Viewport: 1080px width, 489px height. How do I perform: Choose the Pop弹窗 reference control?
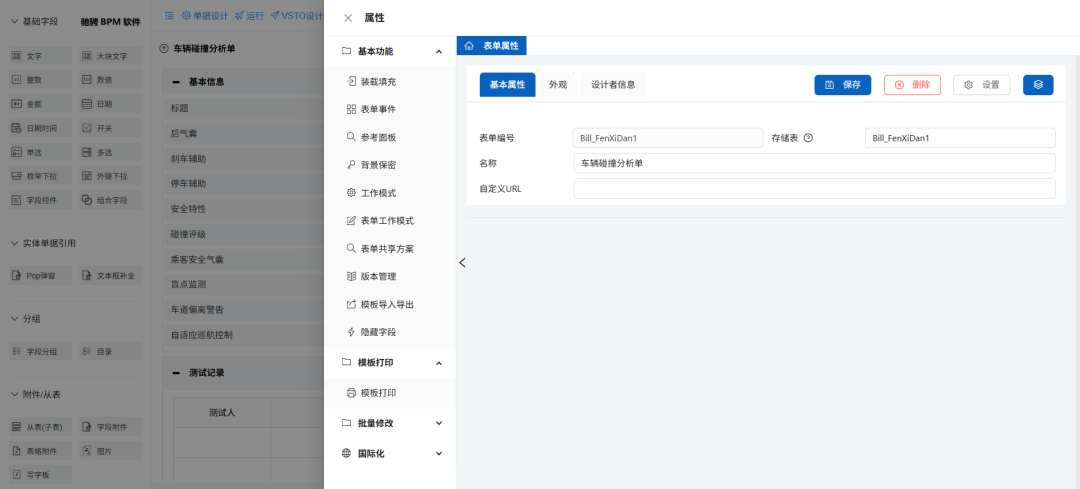40,275
